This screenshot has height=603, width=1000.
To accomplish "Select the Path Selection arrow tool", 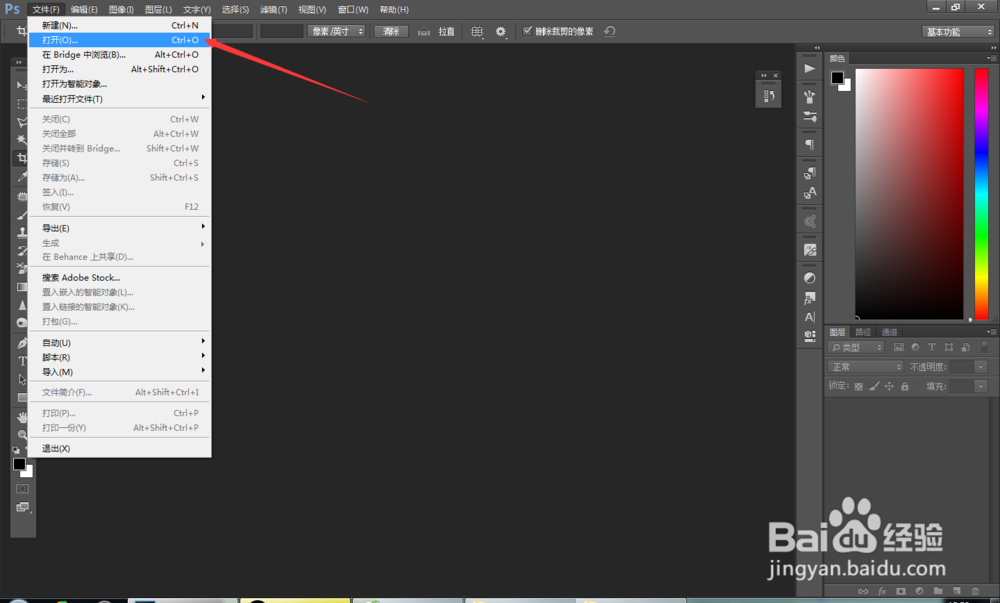I will tap(22, 379).
